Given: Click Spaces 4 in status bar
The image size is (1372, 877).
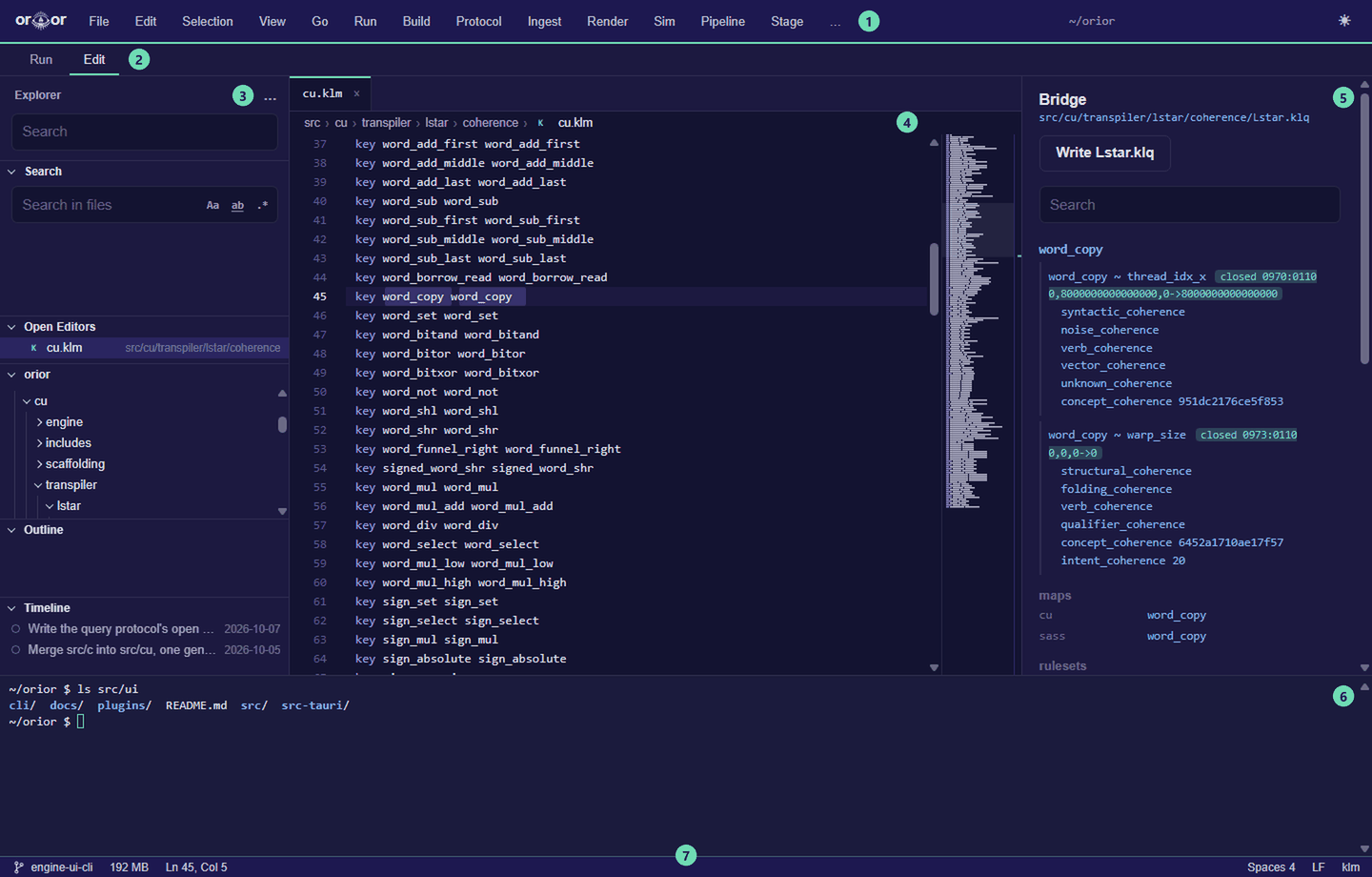Looking at the screenshot, I should [1271, 867].
